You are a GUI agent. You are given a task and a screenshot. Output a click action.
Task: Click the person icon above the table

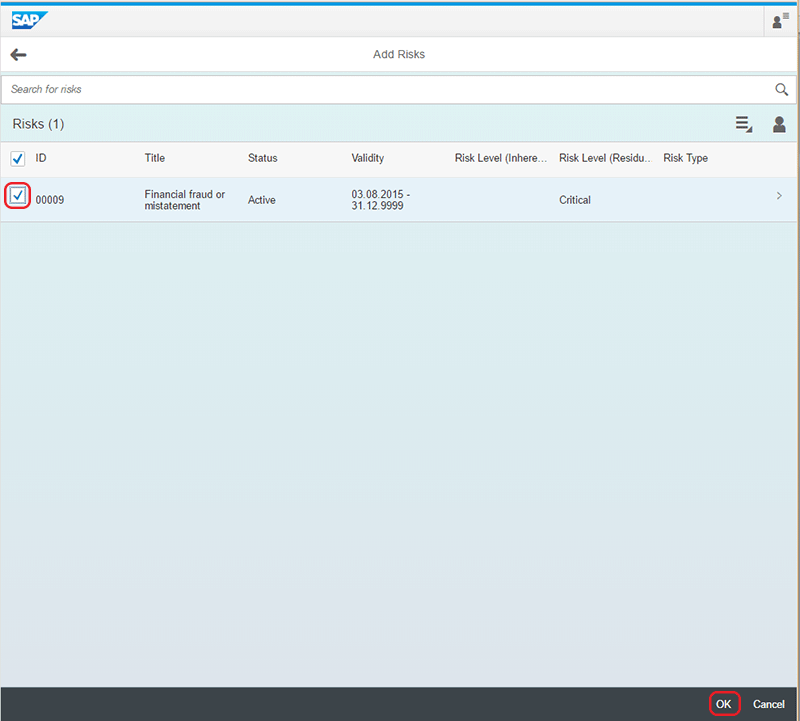779,124
